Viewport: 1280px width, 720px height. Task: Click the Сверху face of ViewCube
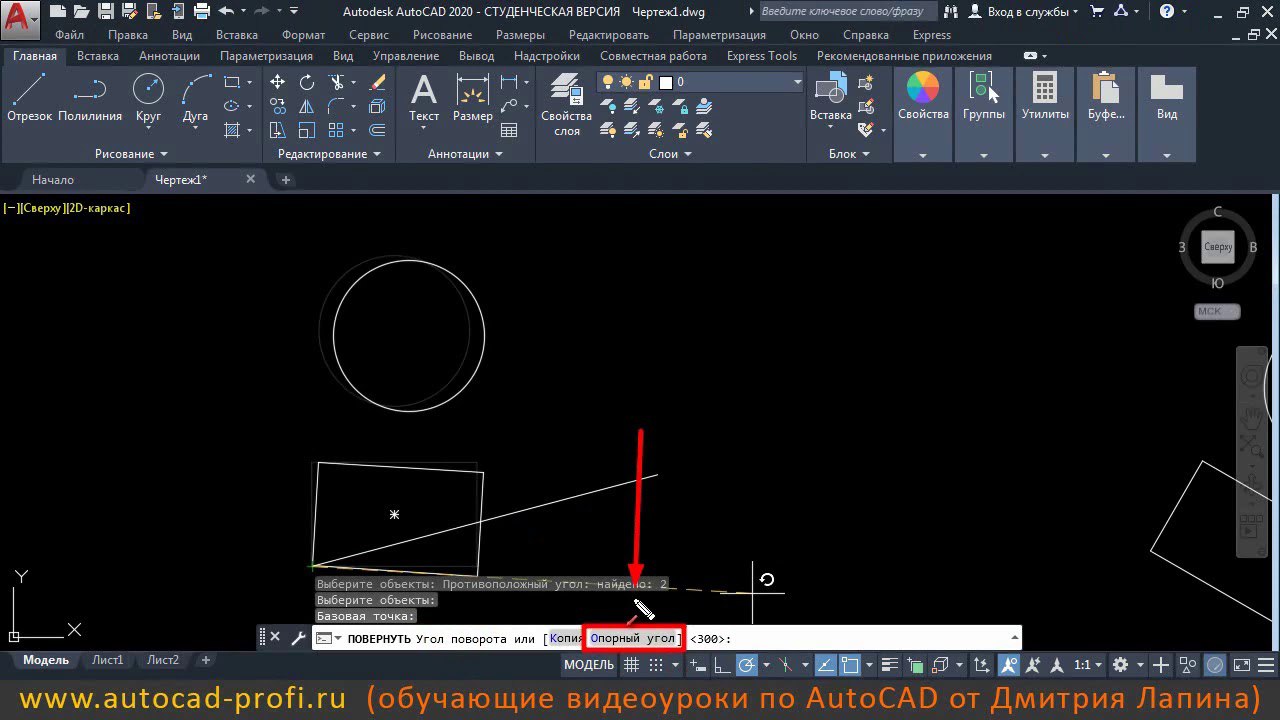(1218, 247)
